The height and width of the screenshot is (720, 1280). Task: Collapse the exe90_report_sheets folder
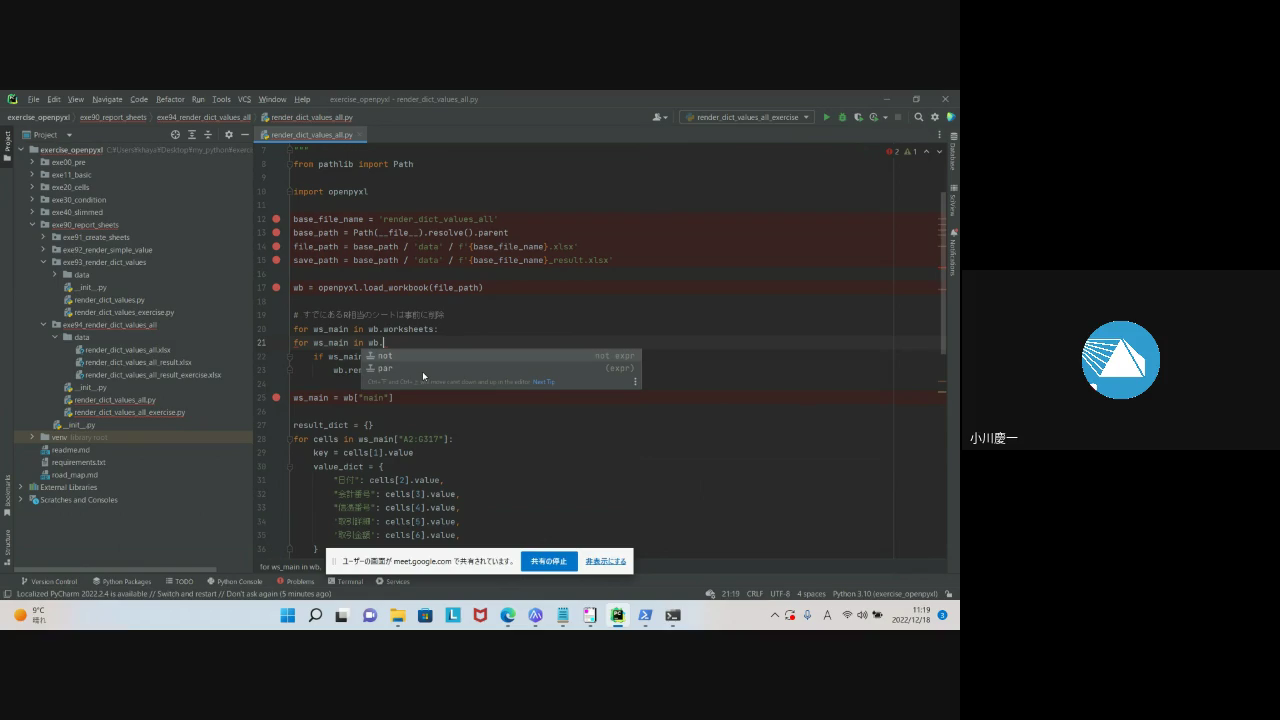point(32,225)
